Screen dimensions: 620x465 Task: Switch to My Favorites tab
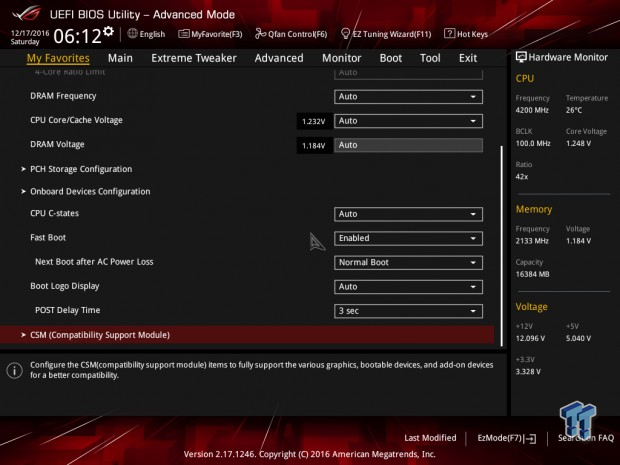(58, 58)
